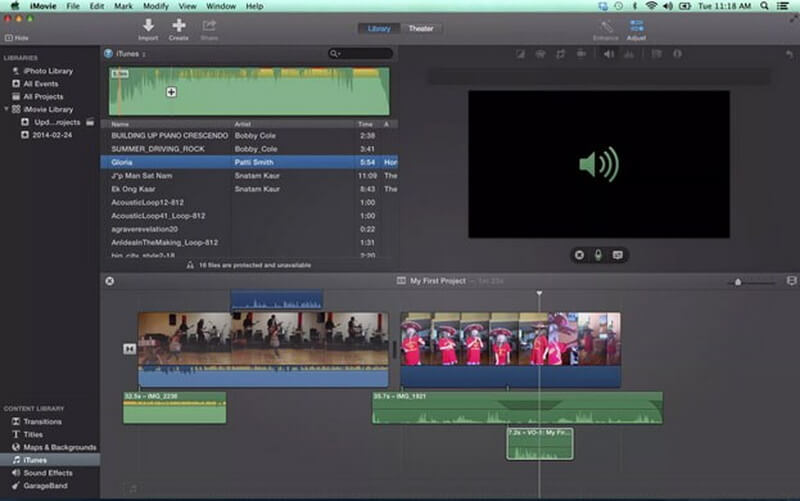The width and height of the screenshot is (800, 501).
Task: Open the View menu
Action: click(x=187, y=6)
